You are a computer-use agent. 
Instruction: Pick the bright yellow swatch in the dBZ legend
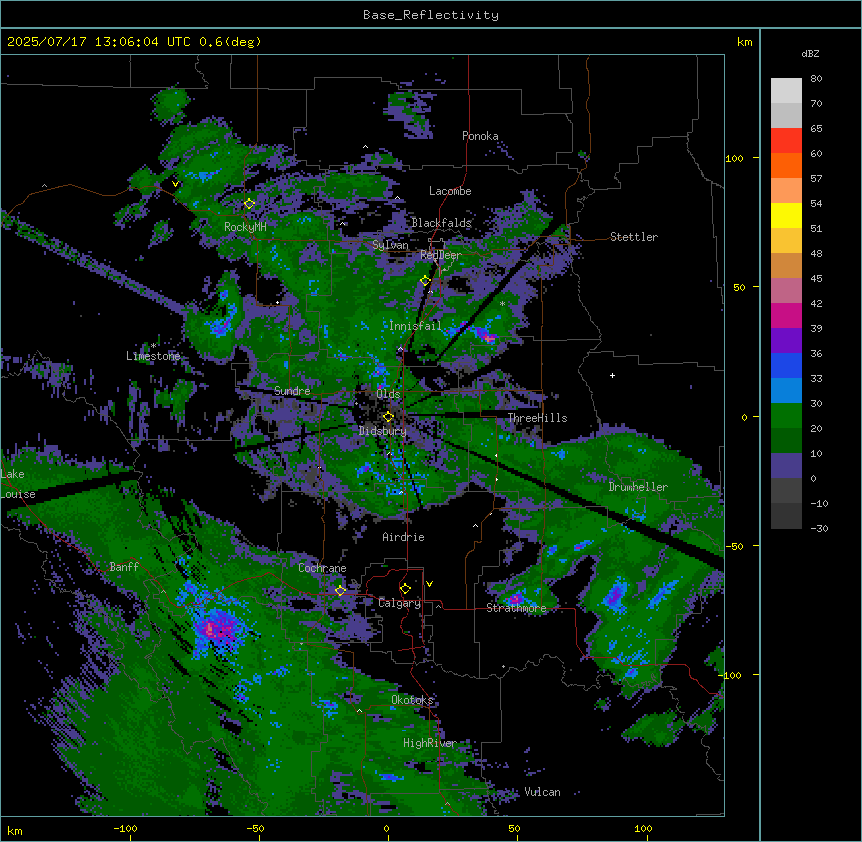(786, 215)
